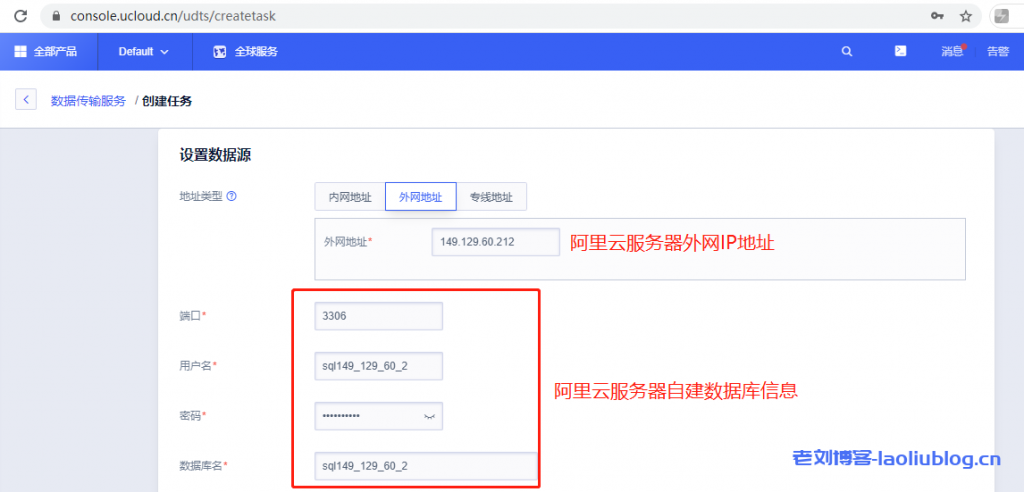The image size is (1024, 492).
Task: Open the 告警 alerts link
Action: tap(997, 51)
